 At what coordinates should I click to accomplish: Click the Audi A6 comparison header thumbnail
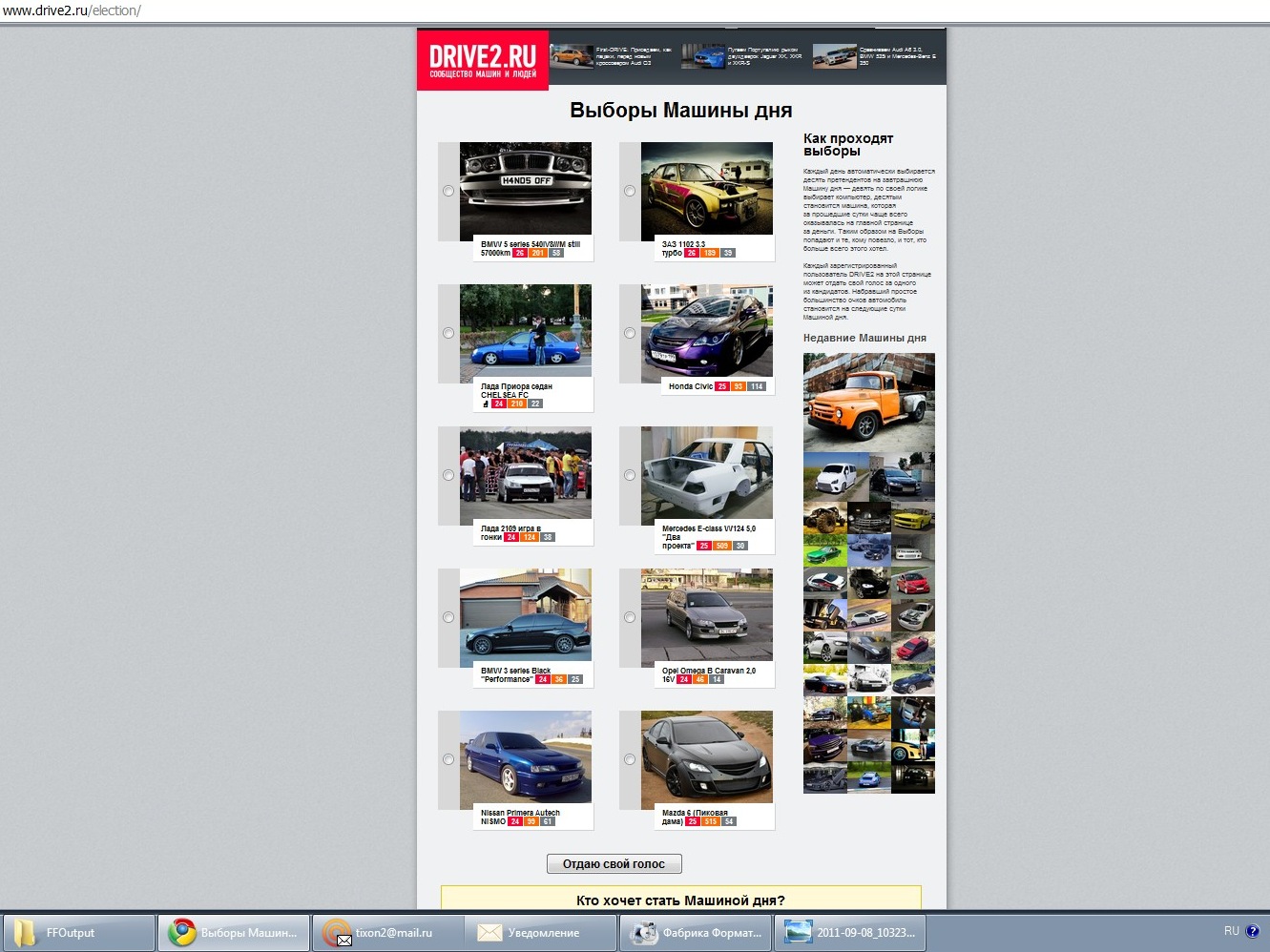tap(835, 56)
